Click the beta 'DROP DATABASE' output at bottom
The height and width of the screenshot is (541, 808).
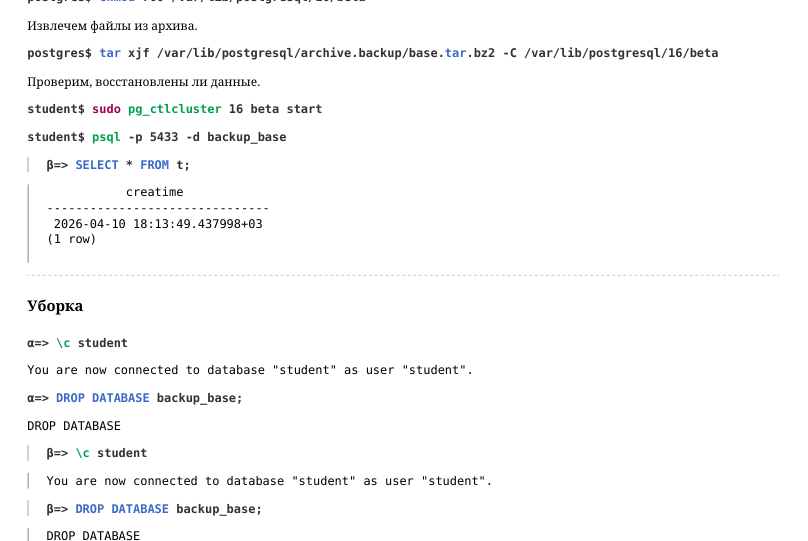[x=93, y=535]
